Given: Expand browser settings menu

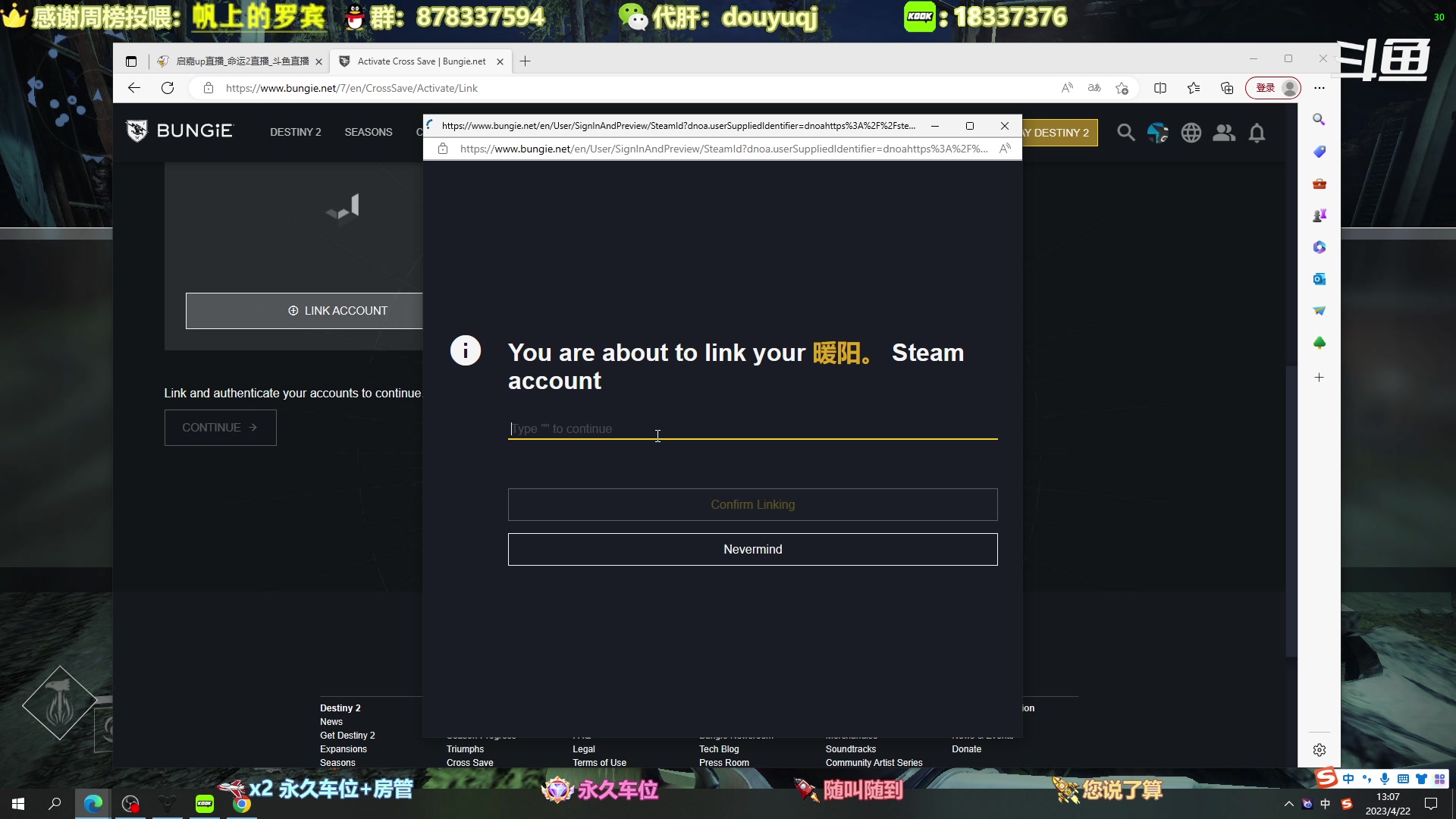Looking at the screenshot, I should tap(1322, 88).
